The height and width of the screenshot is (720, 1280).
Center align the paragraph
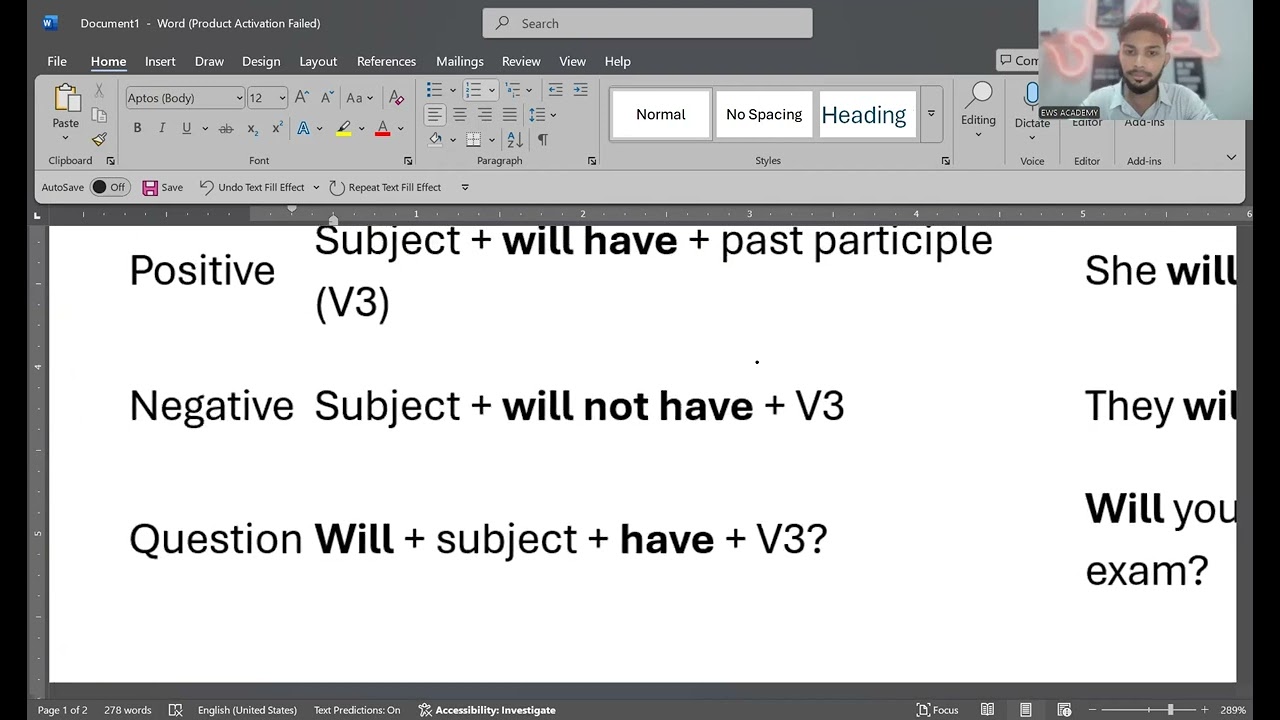(460, 115)
